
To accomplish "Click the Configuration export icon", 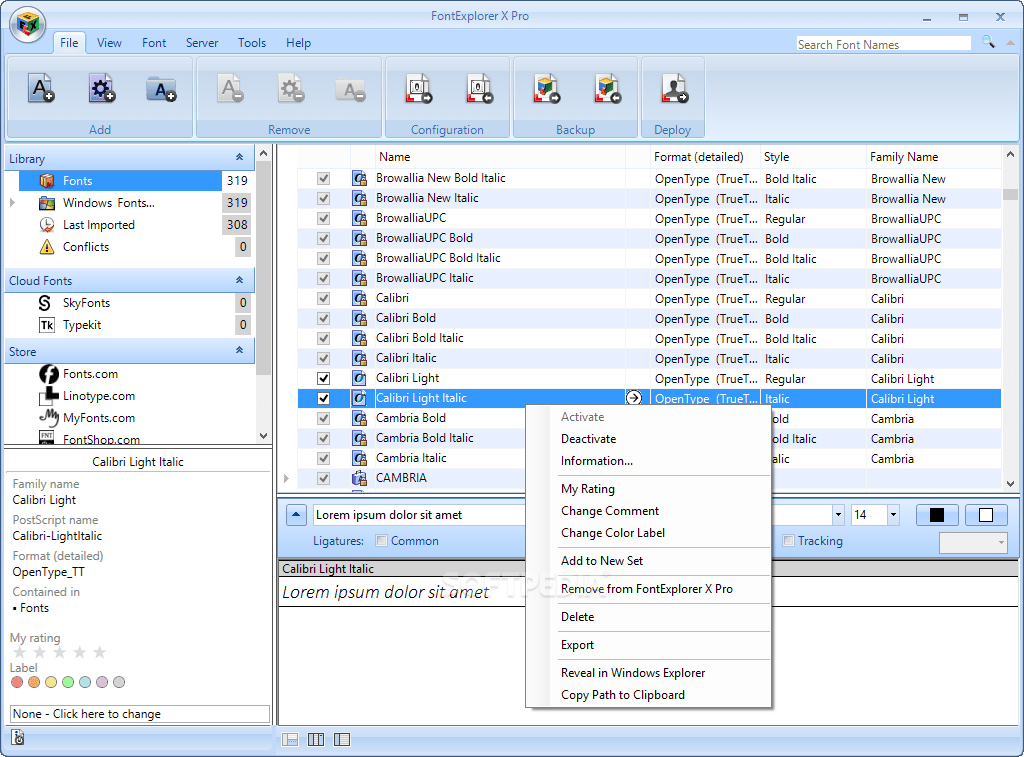I will coord(417,88).
